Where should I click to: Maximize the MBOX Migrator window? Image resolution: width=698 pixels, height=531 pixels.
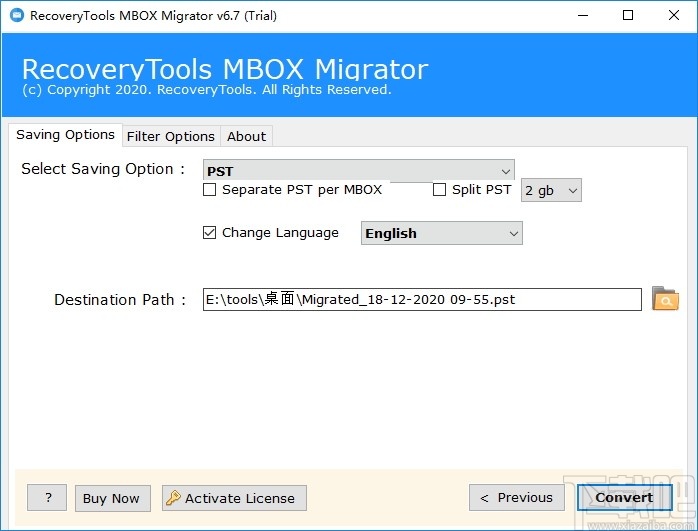coord(628,16)
